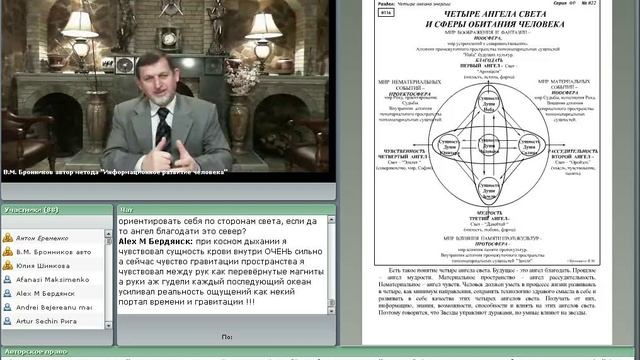Click the user icon beside Alex M Бердянск
The image size is (640, 360).
click(7, 293)
